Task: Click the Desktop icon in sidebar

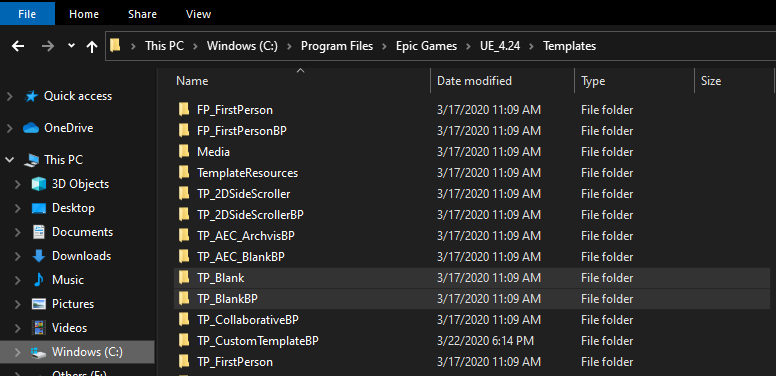Action: tap(39, 208)
